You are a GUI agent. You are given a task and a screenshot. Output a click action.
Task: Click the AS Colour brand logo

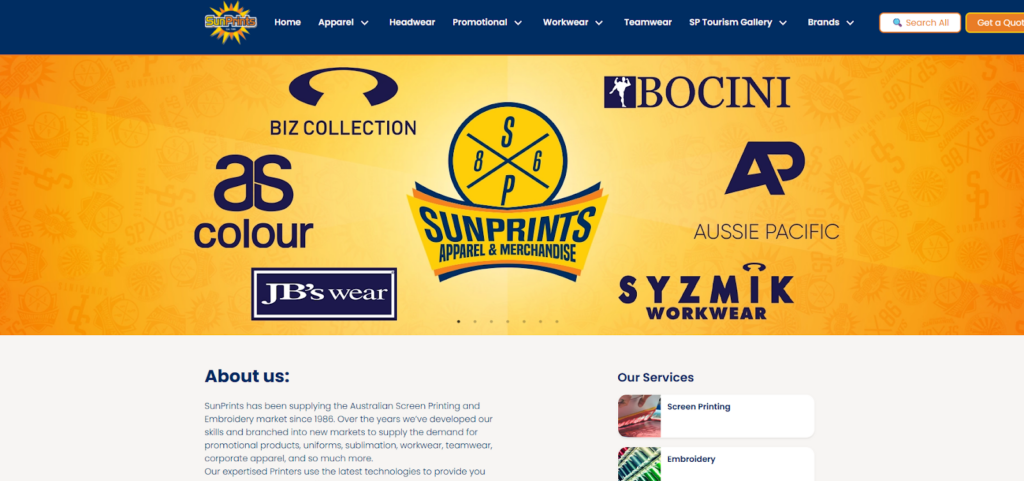[x=253, y=202]
